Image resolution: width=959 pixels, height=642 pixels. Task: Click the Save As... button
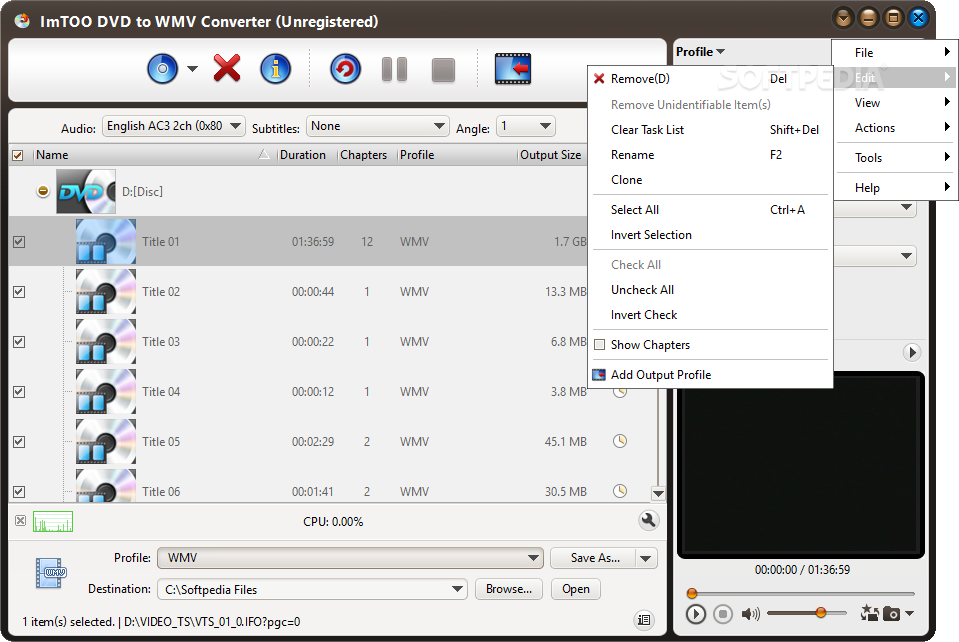coord(594,558)
